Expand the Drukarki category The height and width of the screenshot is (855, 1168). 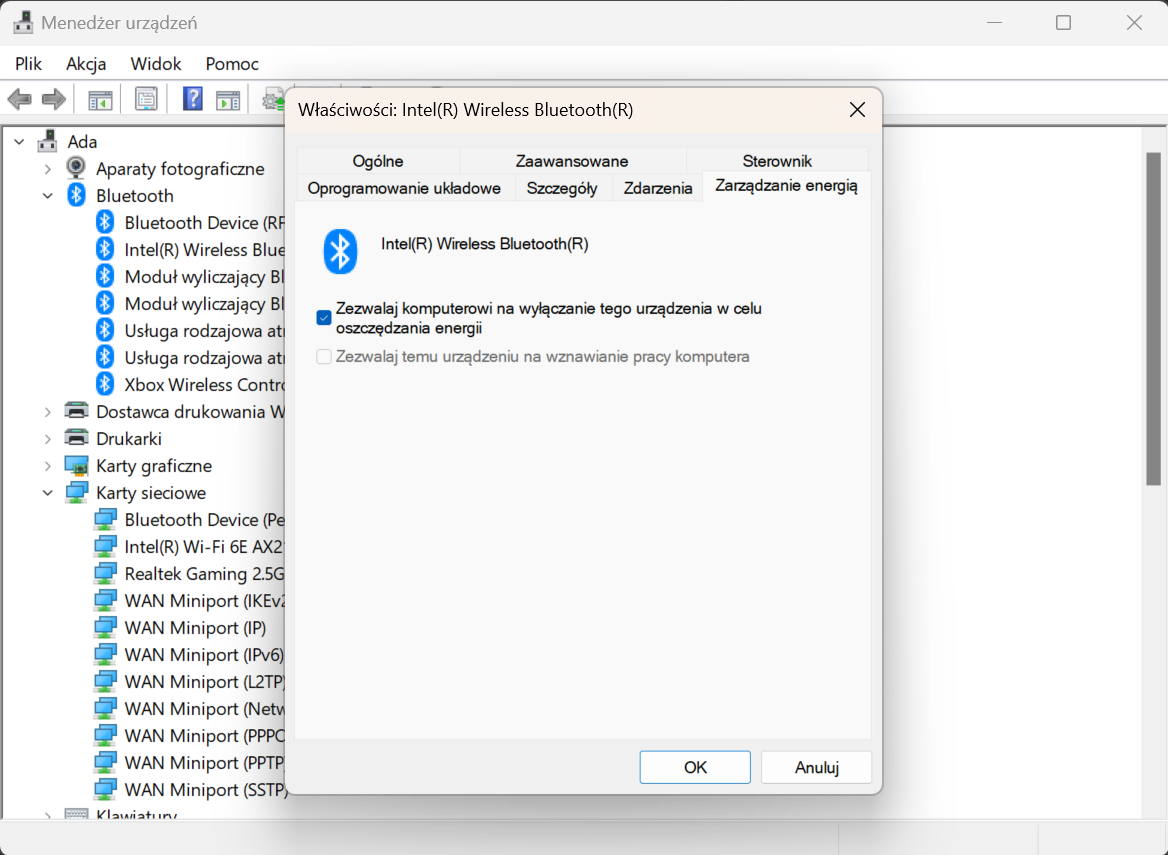pyautogui.click(x=46, y=438)
